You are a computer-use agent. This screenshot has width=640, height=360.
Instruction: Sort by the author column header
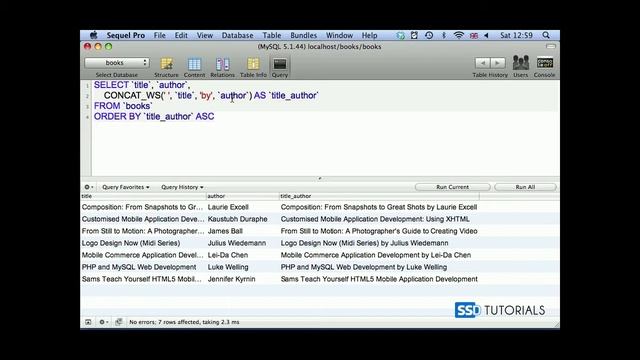coord(242,196)
